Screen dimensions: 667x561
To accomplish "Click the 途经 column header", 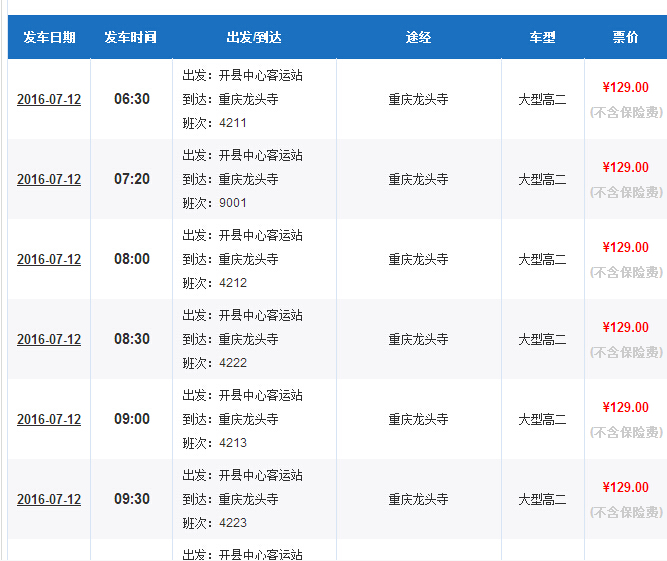I will [419, 37].
